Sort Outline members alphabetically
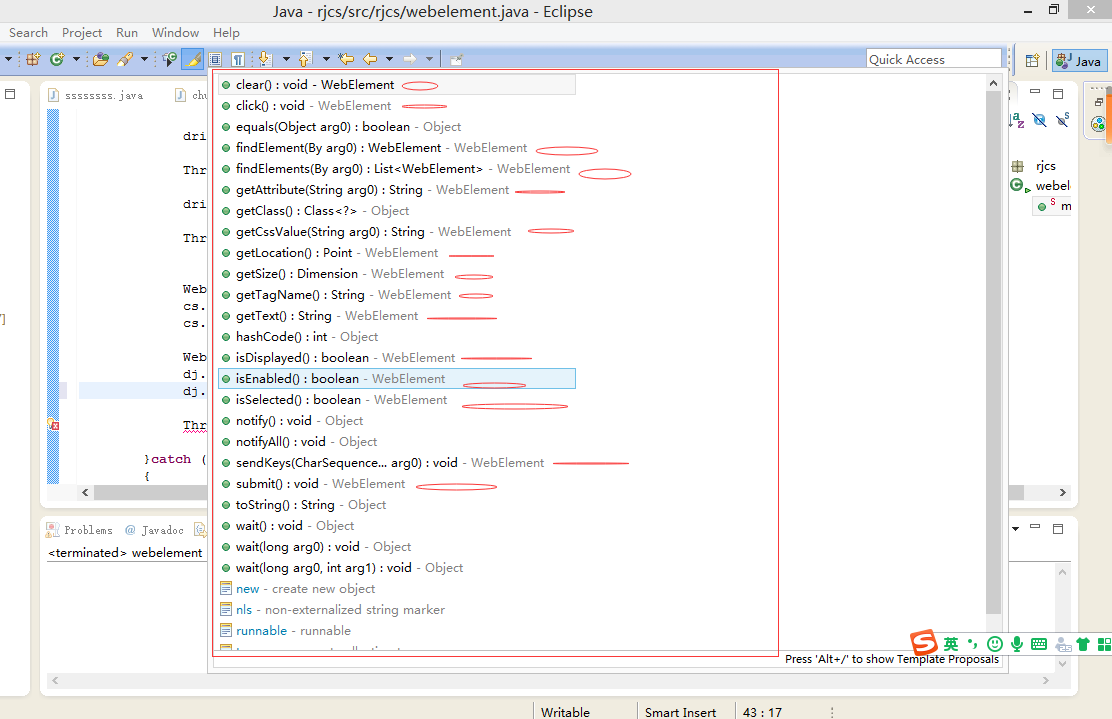Viewport: 1112px width, 719px height. pyautogui.click(x=1018, y=120)
